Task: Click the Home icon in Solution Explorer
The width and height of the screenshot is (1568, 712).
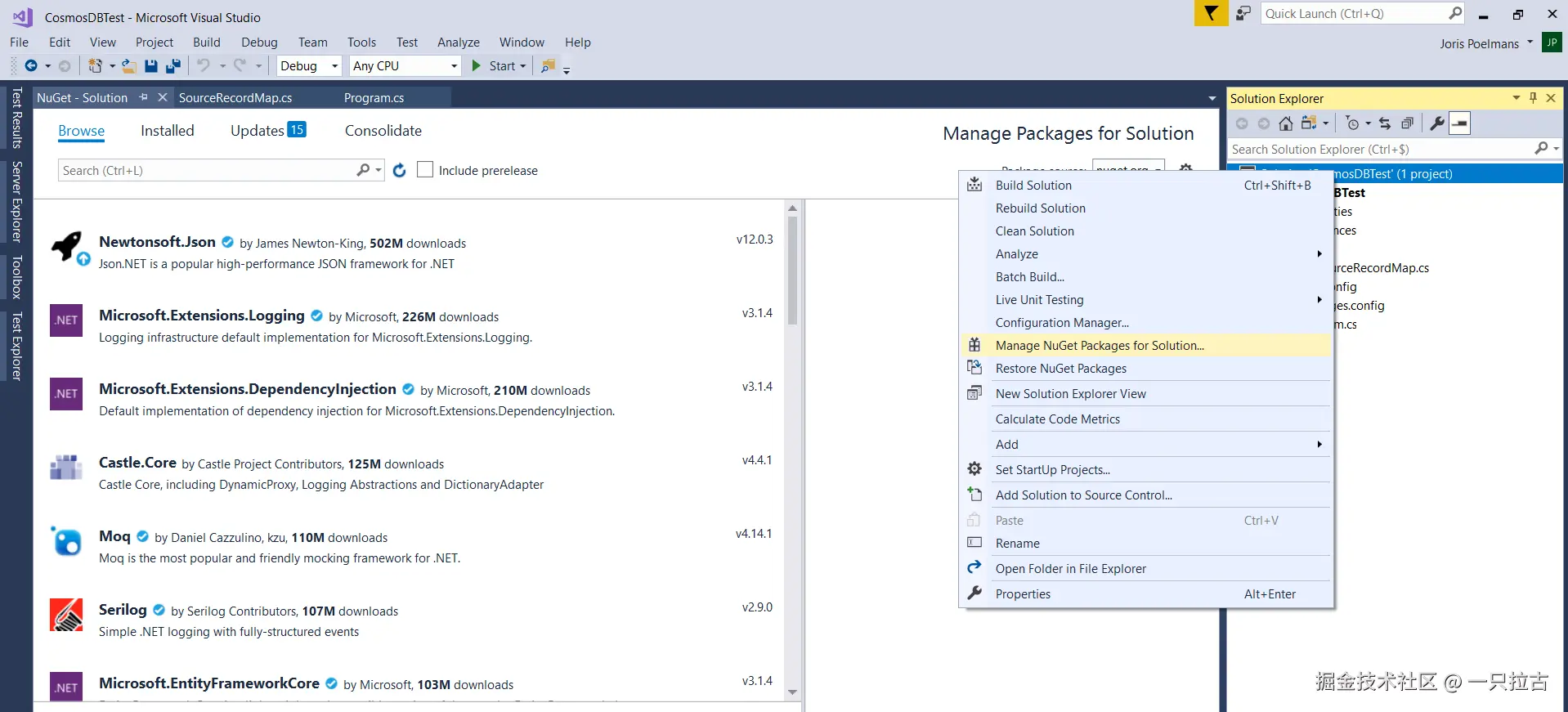Action: click(1286, 123)
